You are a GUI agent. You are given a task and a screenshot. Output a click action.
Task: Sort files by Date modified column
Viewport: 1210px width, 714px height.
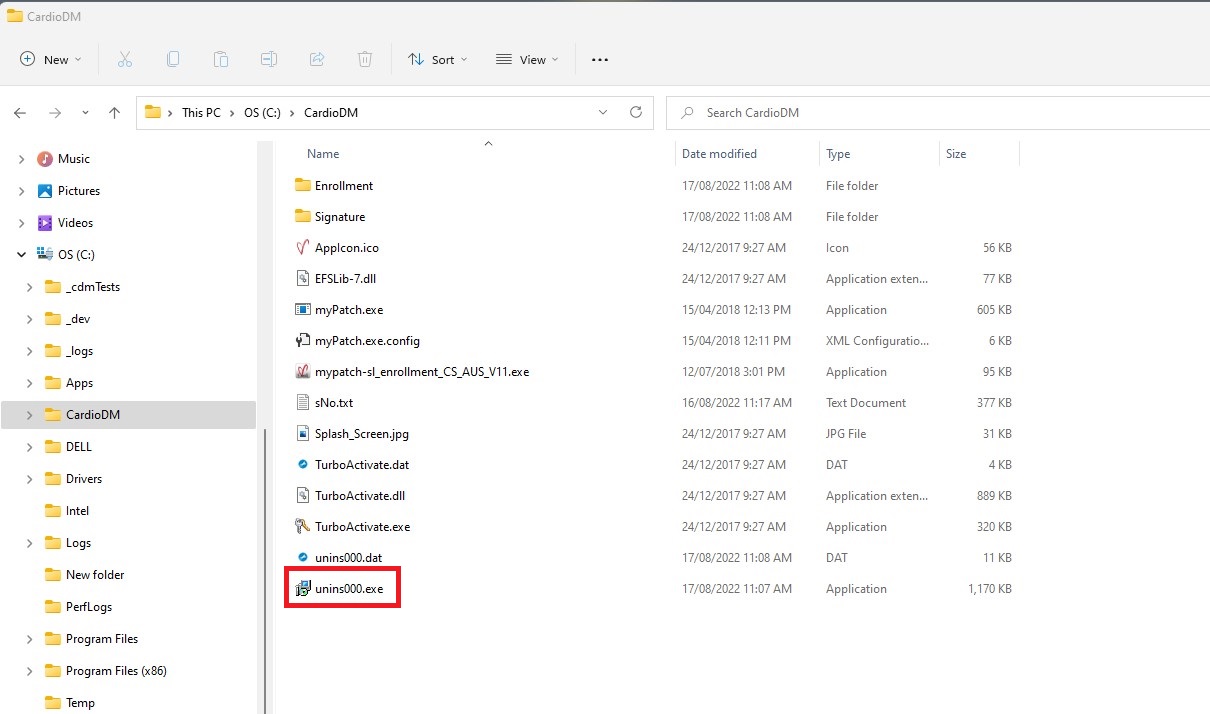coord(719,154)
